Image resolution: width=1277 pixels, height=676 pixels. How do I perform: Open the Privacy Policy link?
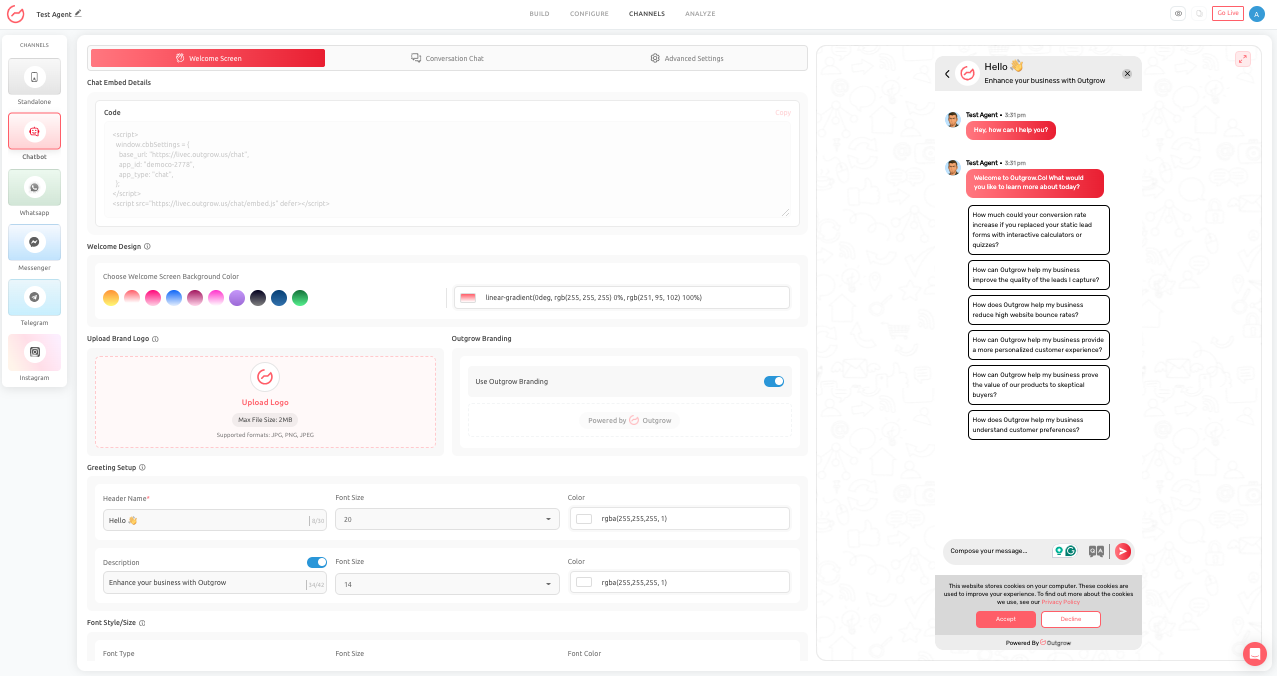(1060, 602)
